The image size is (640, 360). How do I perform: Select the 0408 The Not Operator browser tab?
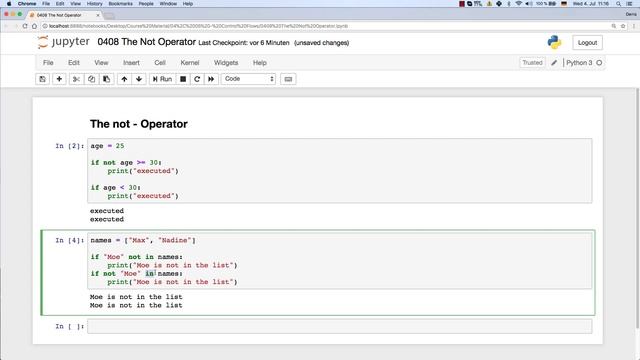63,15
